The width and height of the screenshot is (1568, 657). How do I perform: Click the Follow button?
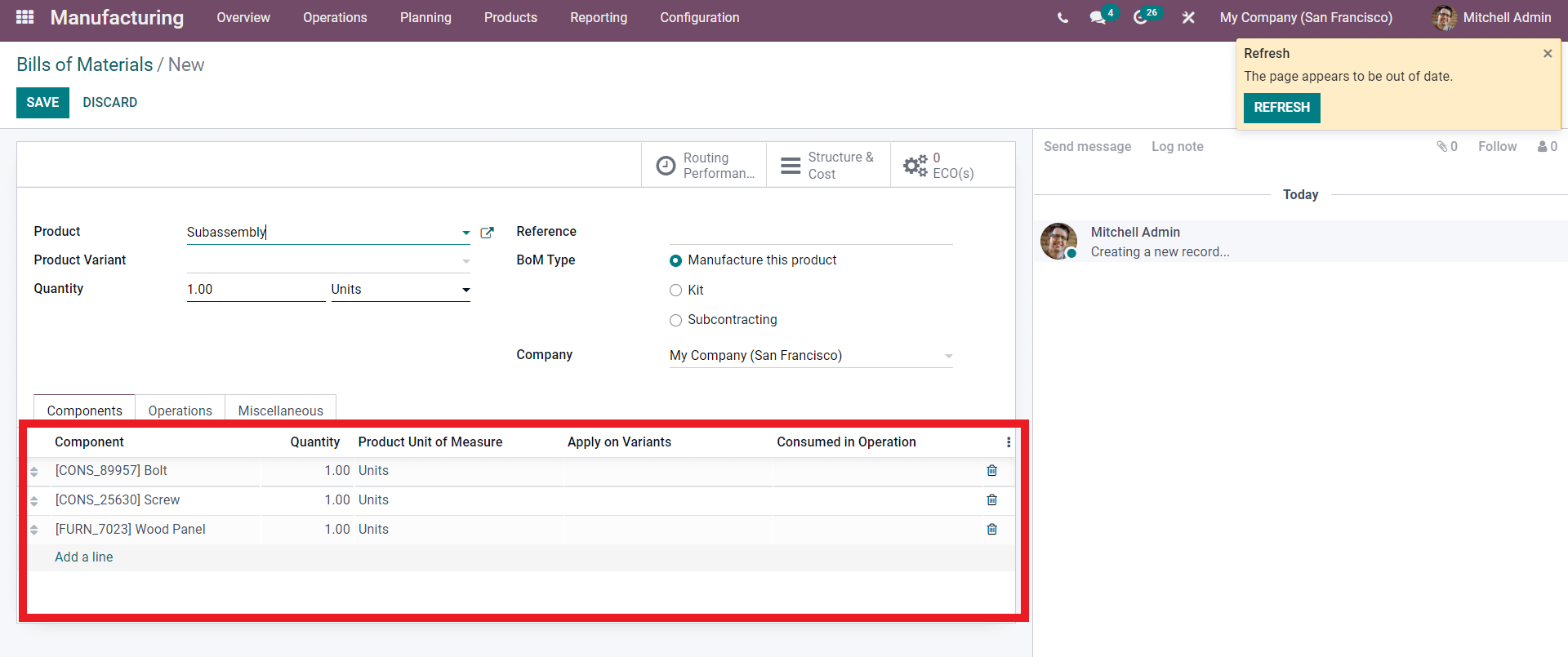(1497, 147)
